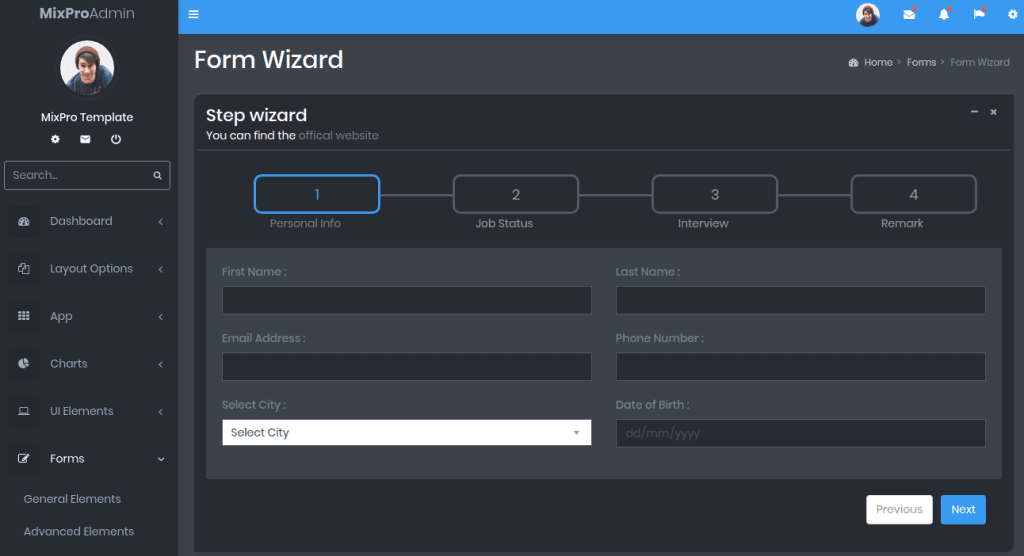Click the sidebar profile mail icon
Screen dimensions: 1024x556
pyautogui.click(x=86, y=139)
